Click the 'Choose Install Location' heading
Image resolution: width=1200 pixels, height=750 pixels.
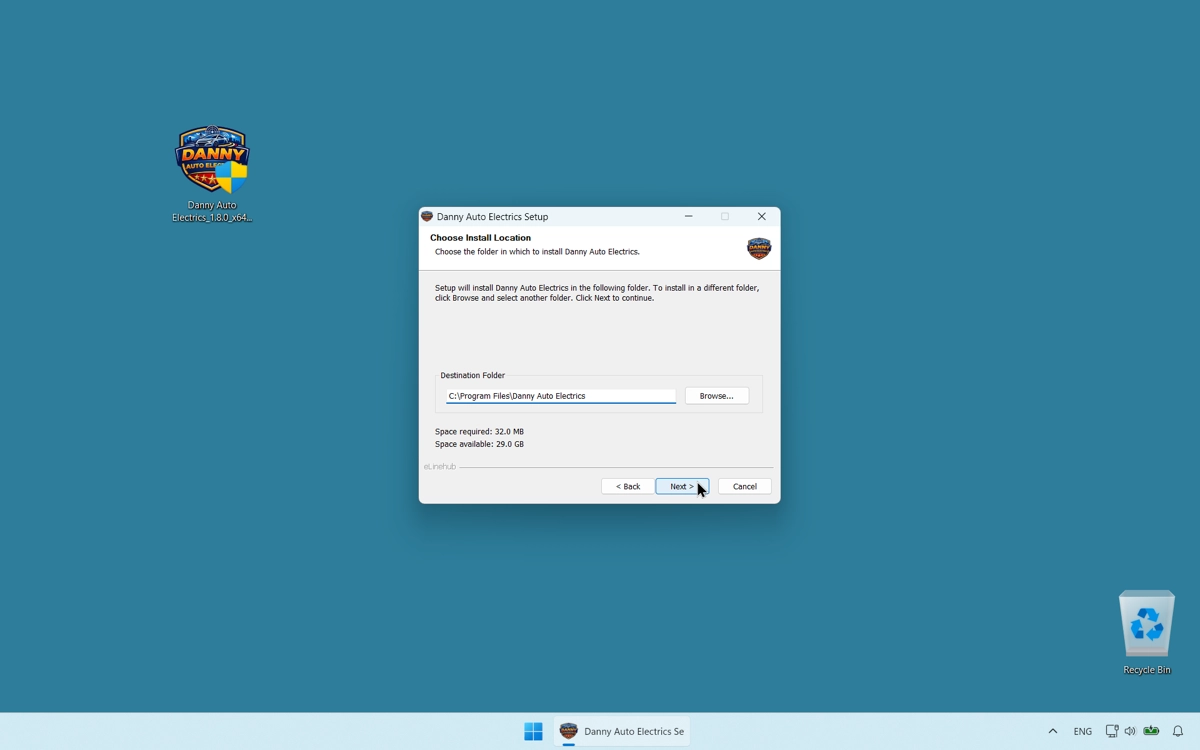pos(480,238)
